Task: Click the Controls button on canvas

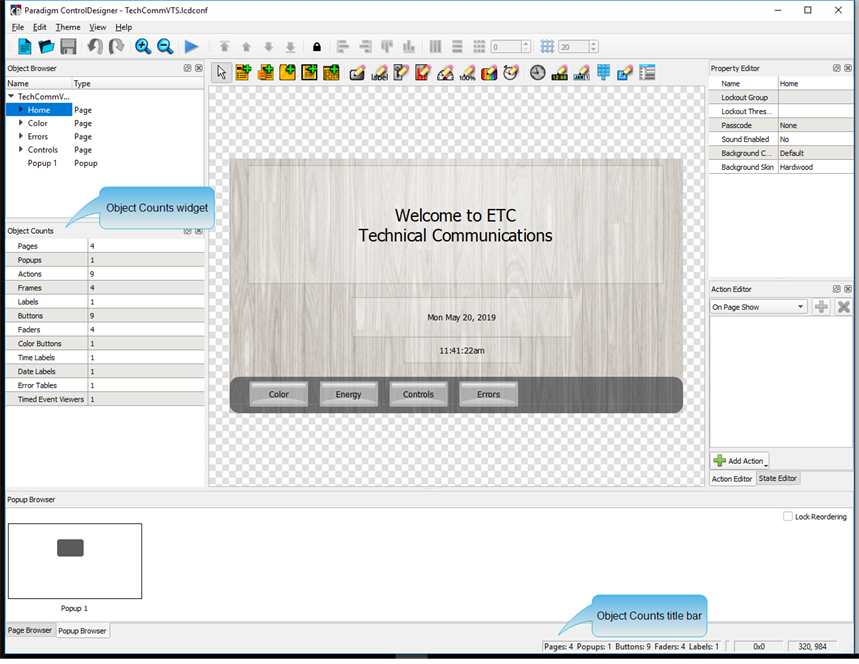Action: coord(418,394)
